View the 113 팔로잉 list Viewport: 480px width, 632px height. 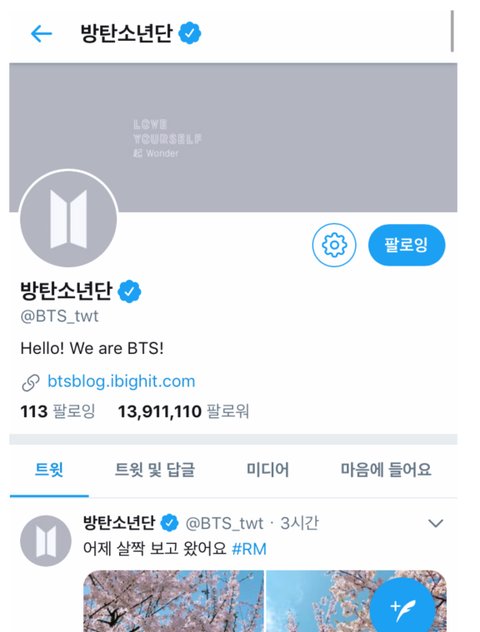[x=58, y=412]
